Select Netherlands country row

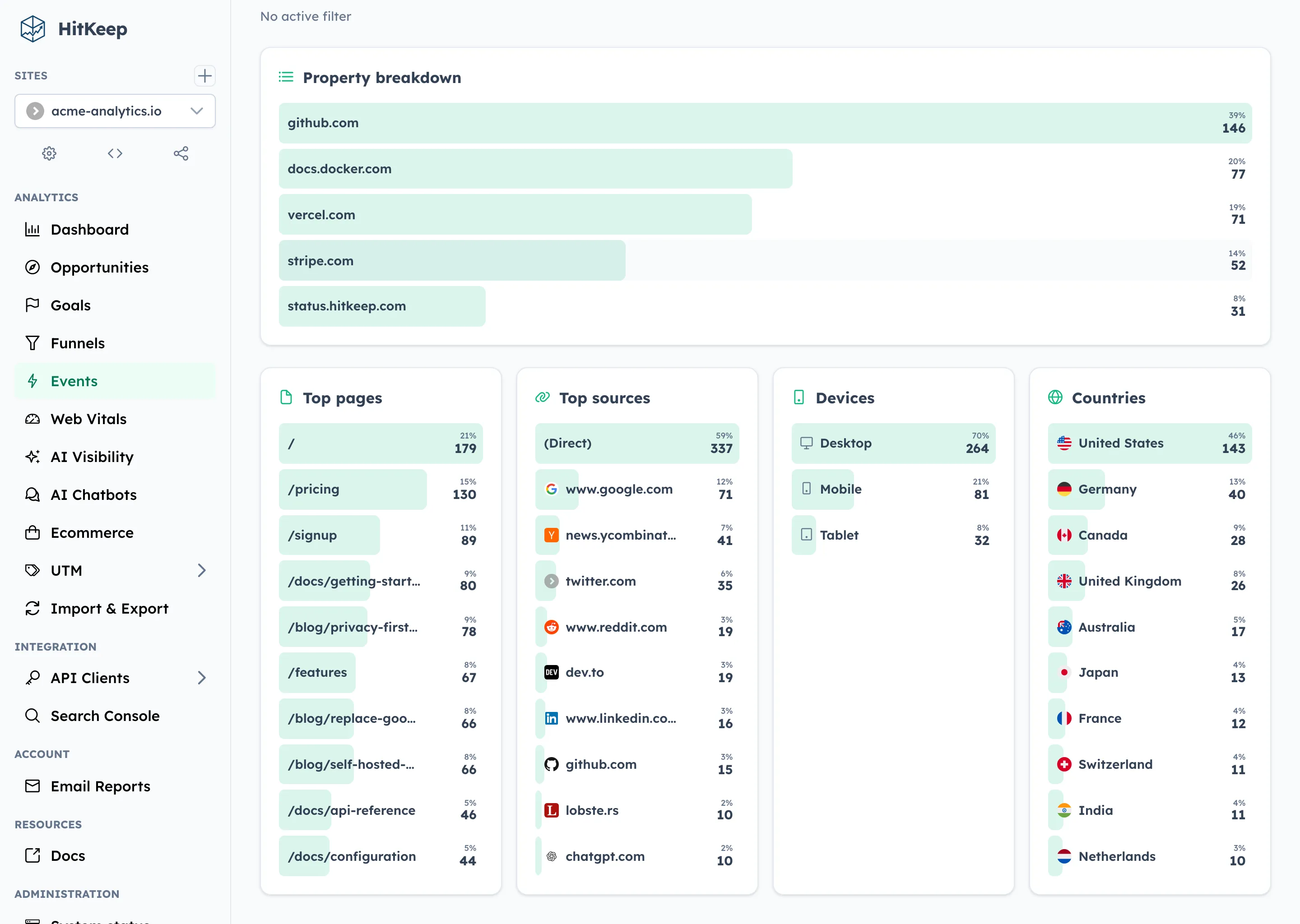point(1150,856)
